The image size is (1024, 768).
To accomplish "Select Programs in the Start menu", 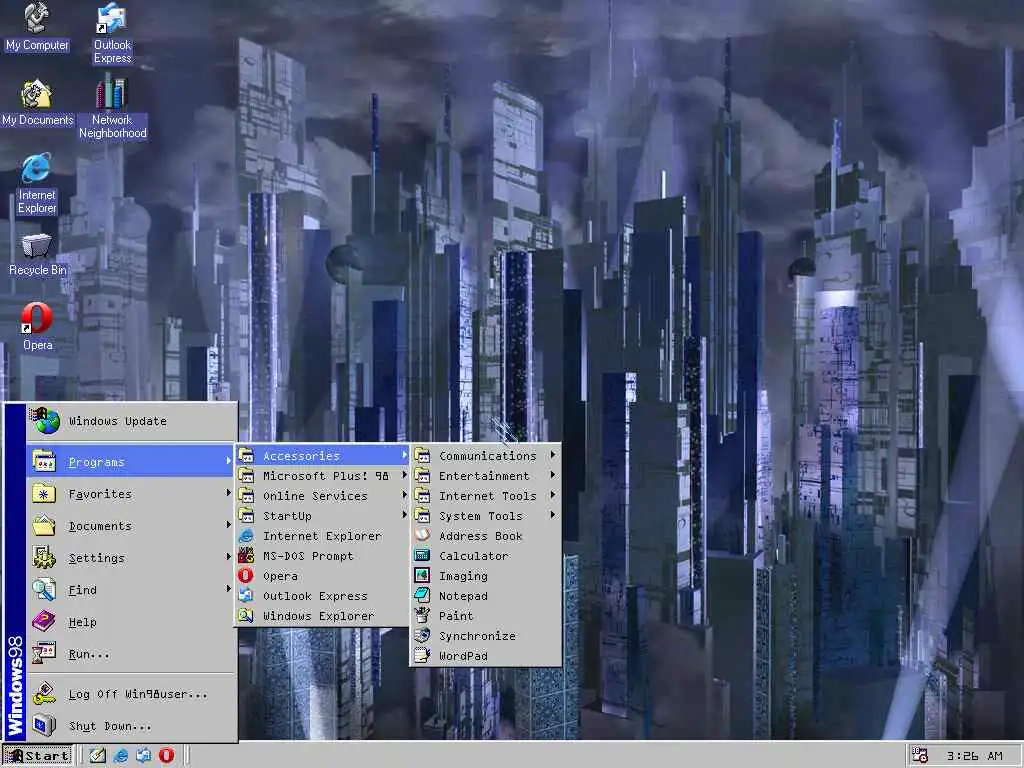I will [131, 462].
